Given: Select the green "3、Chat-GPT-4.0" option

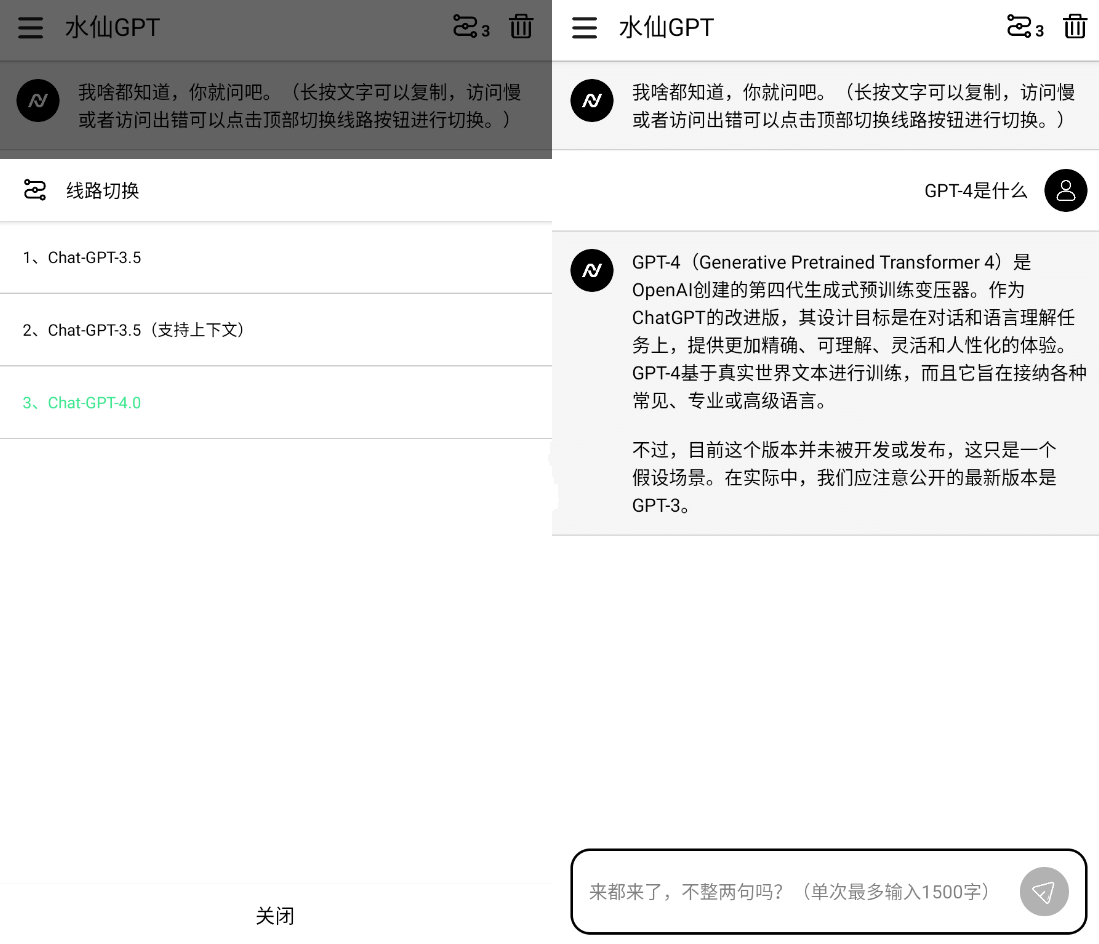Looking at the screenshot, I should (x=82, y=403).
